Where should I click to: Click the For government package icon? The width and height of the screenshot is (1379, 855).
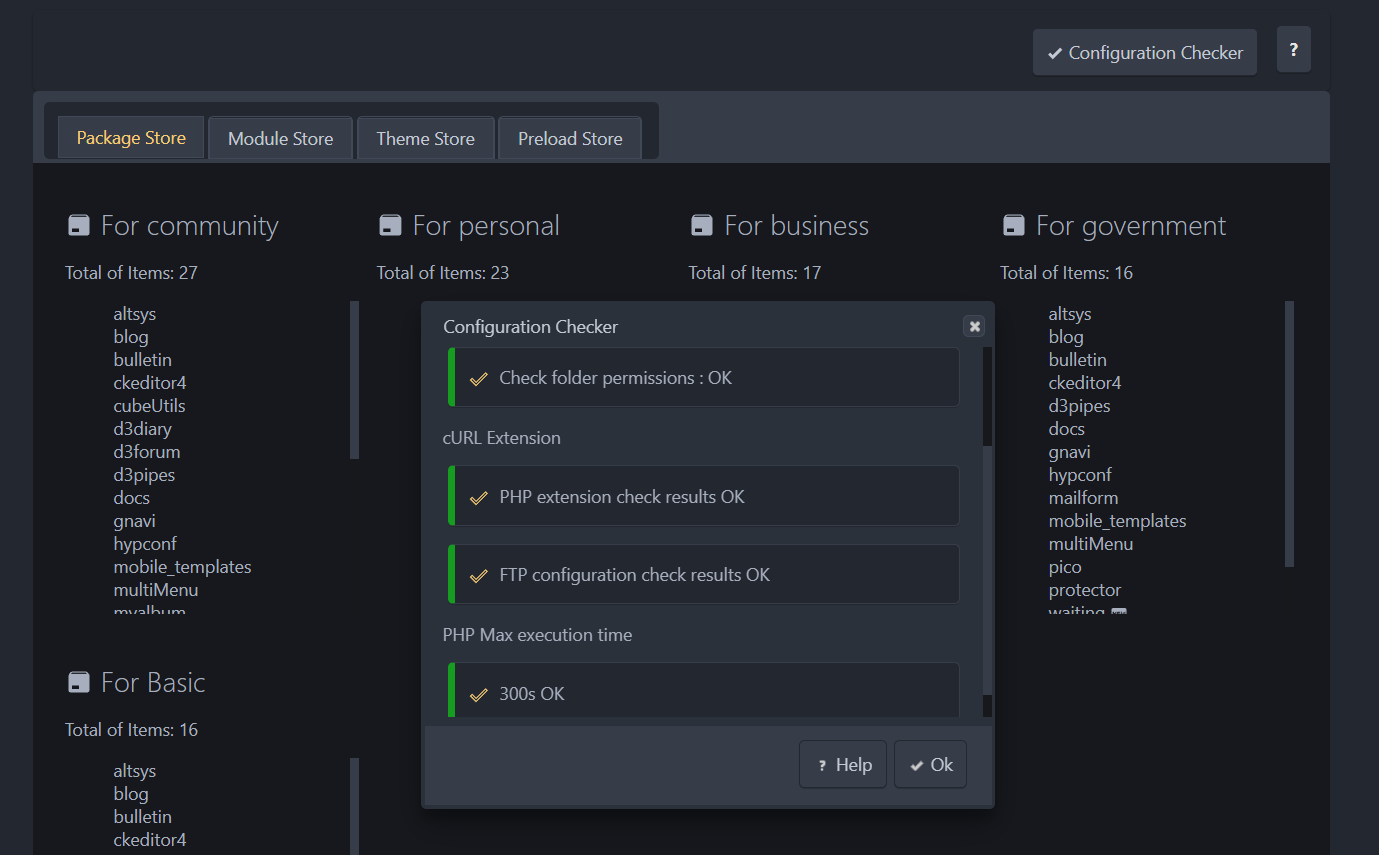1013,226
